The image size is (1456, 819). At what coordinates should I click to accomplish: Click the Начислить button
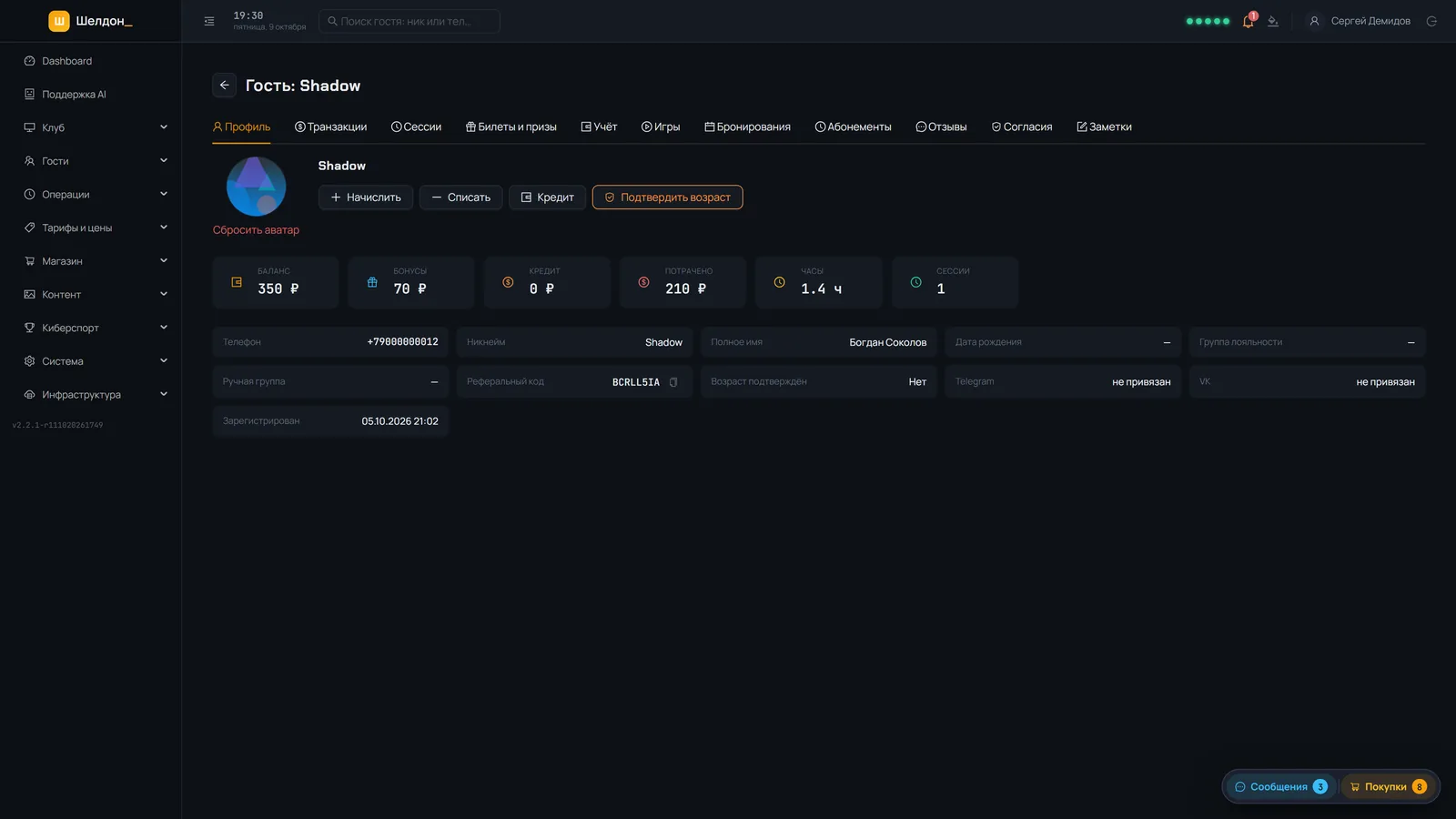coord(366,197)
